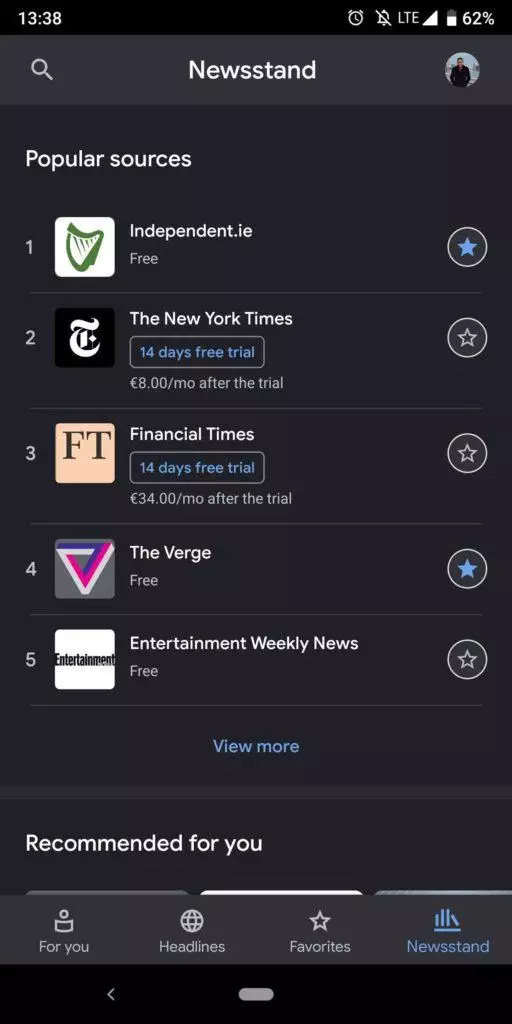Open Entertainment Weekly News logo

point(85,659)
